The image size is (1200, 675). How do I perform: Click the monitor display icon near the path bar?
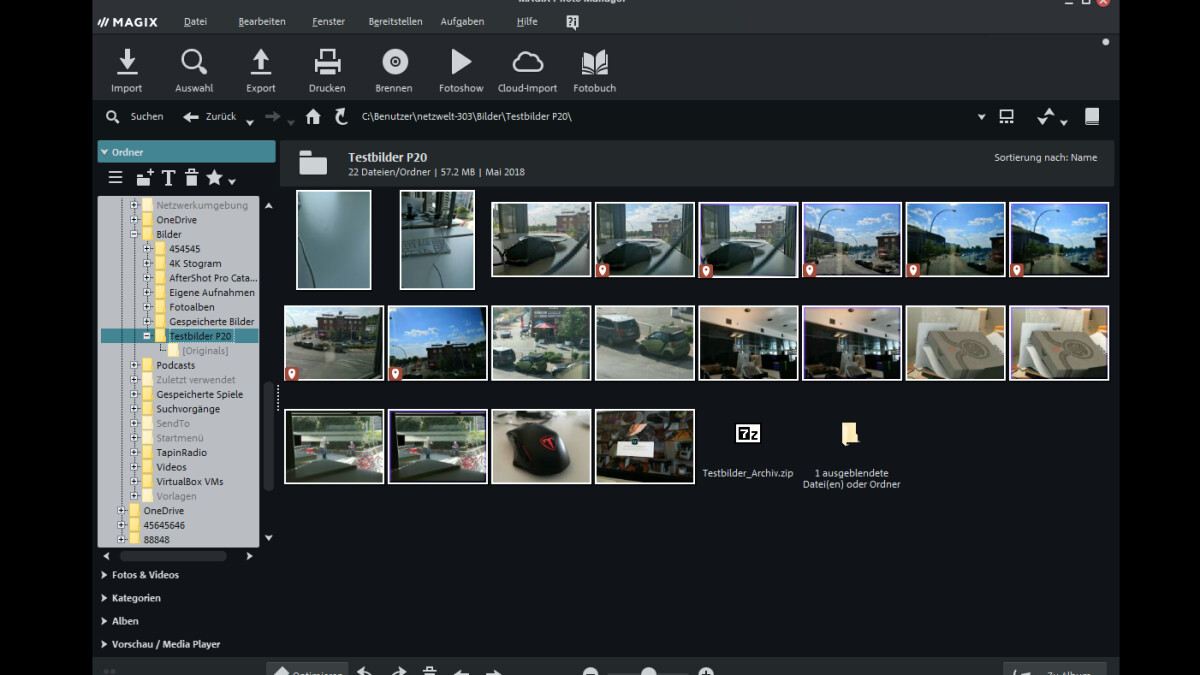coord(1007,117)
